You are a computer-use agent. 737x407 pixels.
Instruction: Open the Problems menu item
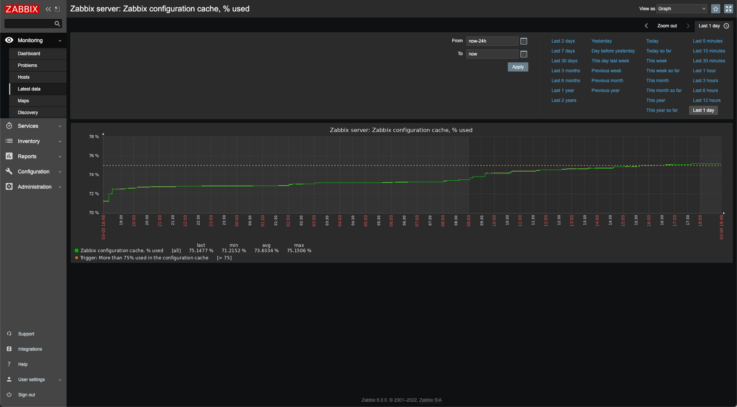[27, 64]
